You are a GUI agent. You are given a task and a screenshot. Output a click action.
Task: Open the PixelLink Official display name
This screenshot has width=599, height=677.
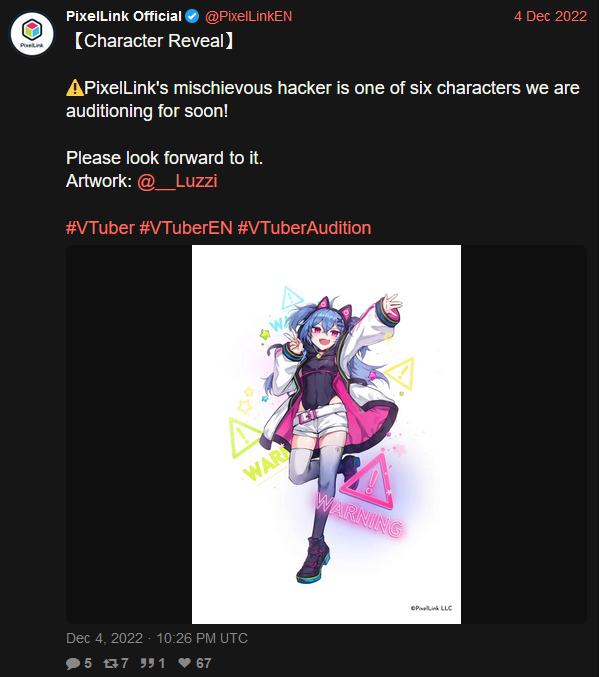coord(124,16)
